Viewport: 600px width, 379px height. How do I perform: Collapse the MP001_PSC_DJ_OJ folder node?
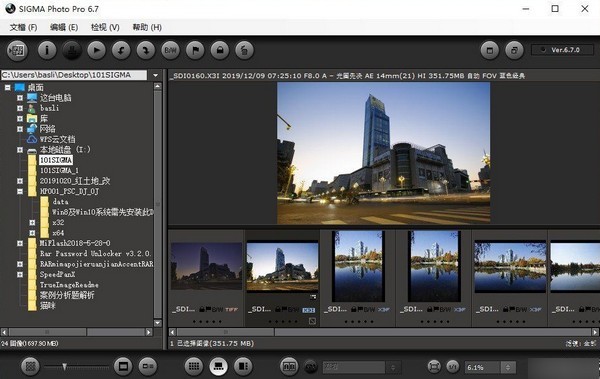[20, 191]
